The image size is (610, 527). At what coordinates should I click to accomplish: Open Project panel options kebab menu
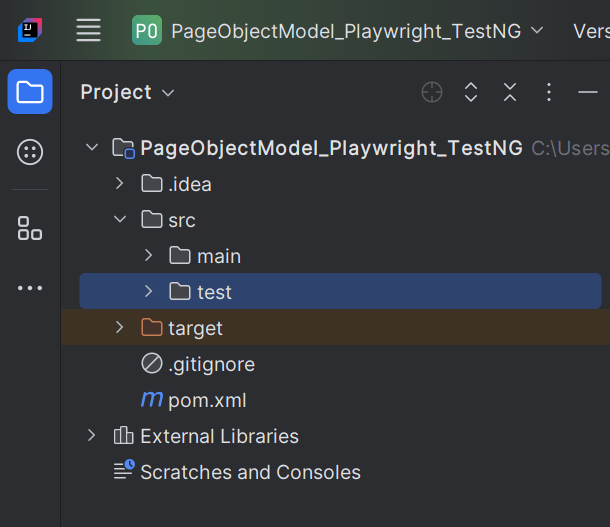548,92
